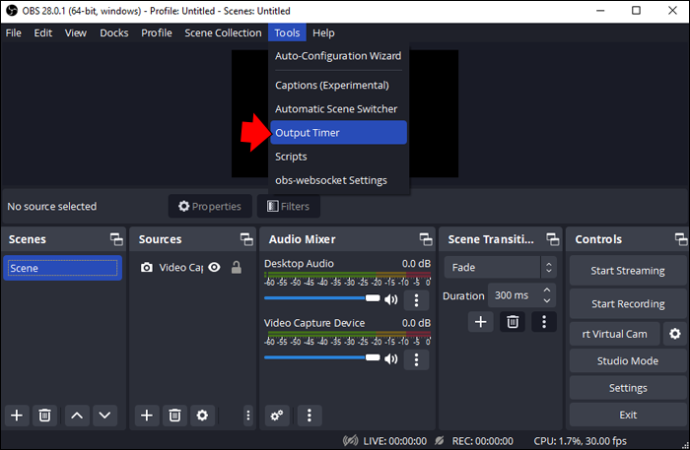The image size is (690, 450).
Task: Choose Scripts from Tools menu
Action: click(338, 157)
